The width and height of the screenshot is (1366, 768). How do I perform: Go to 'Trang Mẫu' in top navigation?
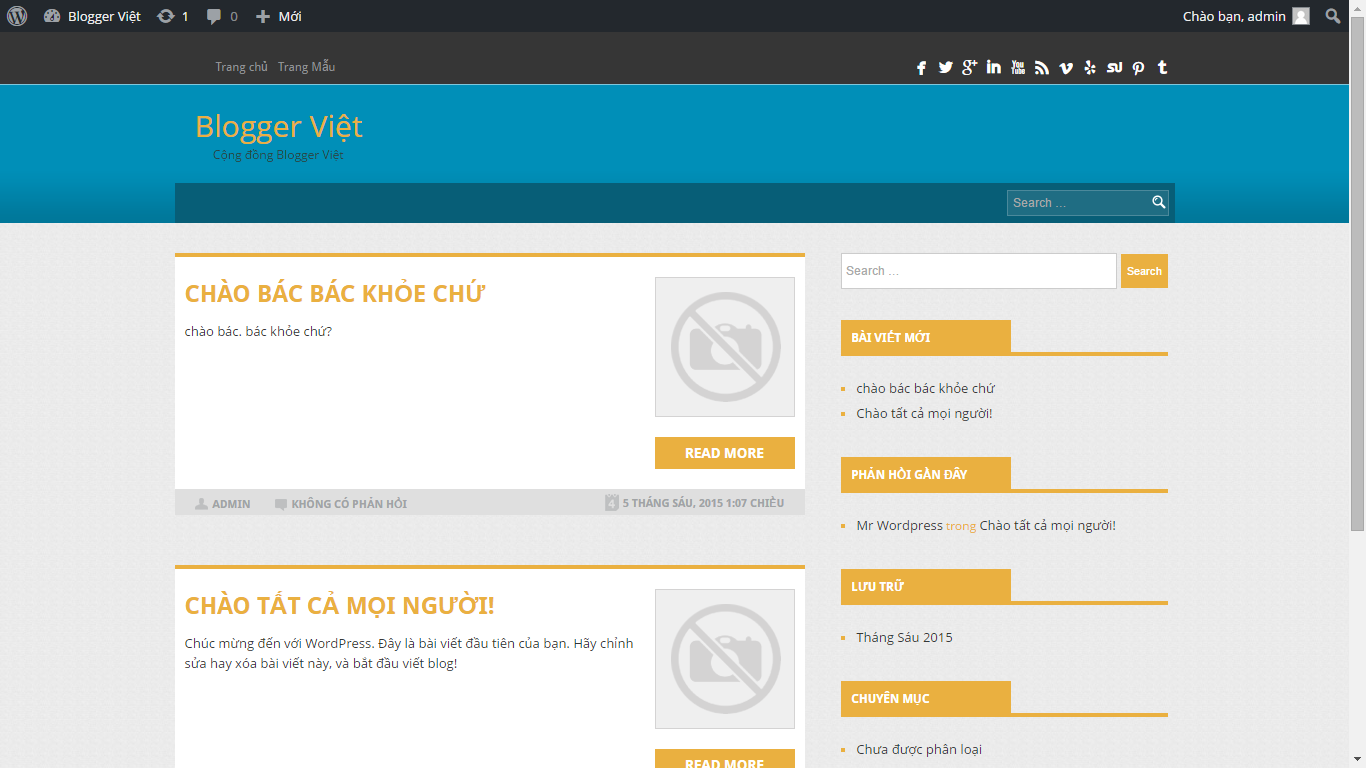pos(306,67)
